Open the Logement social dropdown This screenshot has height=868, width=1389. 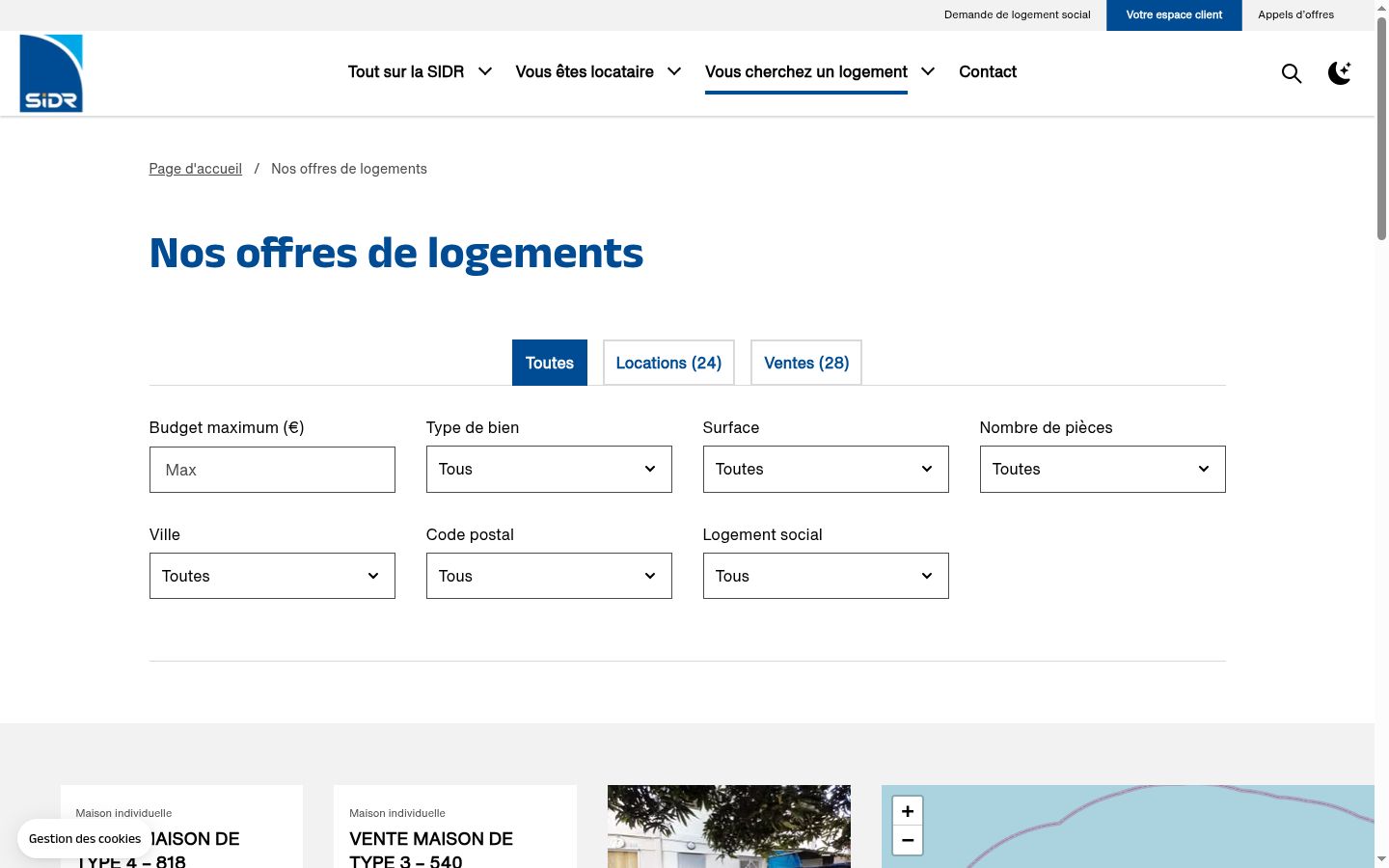[x=826, y=576]
